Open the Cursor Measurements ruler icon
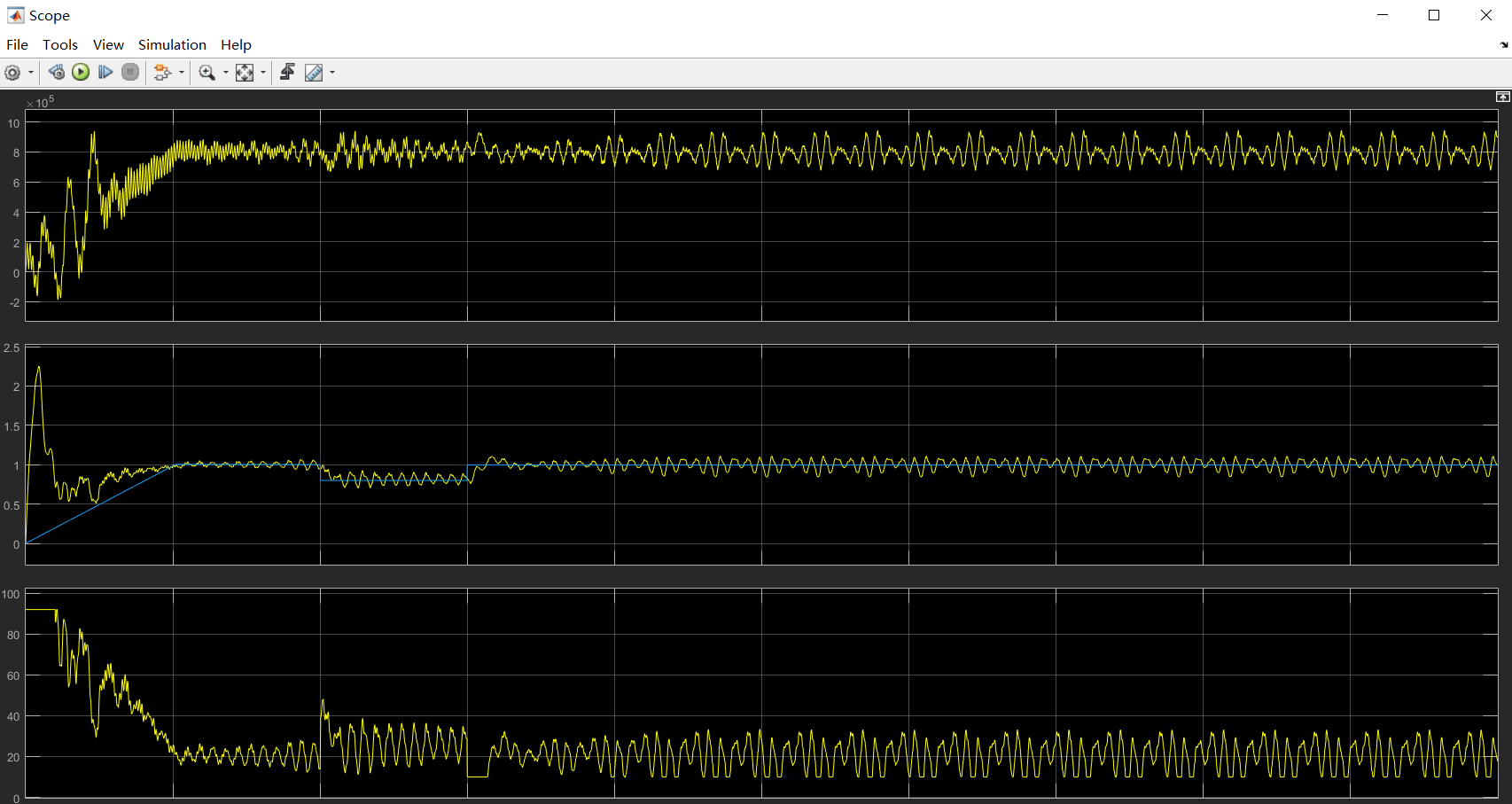 (314, 73)
